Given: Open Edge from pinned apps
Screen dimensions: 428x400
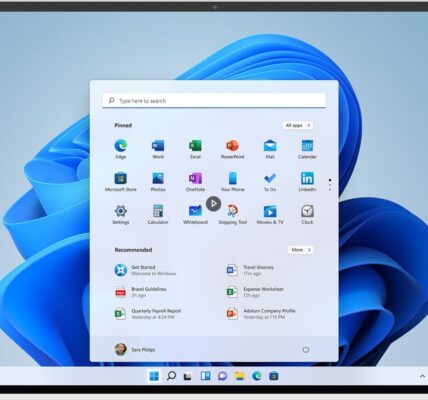Looking at the screenshot, I should pyautogui.click(x=121, y=149).
